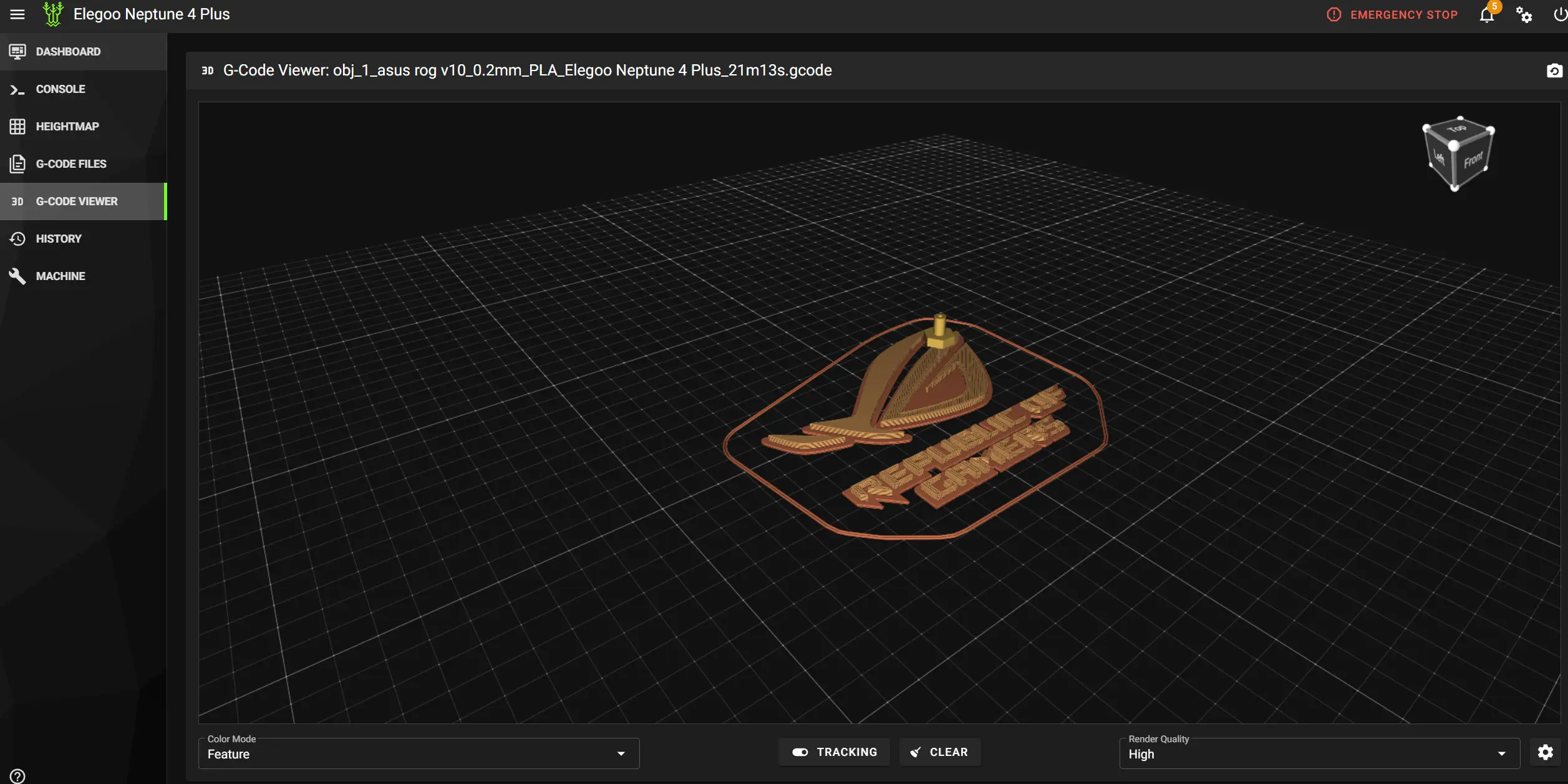The width and height of the screenshot is (1568, 784).
Task: Open the hamburger navigation menu
Action: pyautogui.click(x=17, y=14)
